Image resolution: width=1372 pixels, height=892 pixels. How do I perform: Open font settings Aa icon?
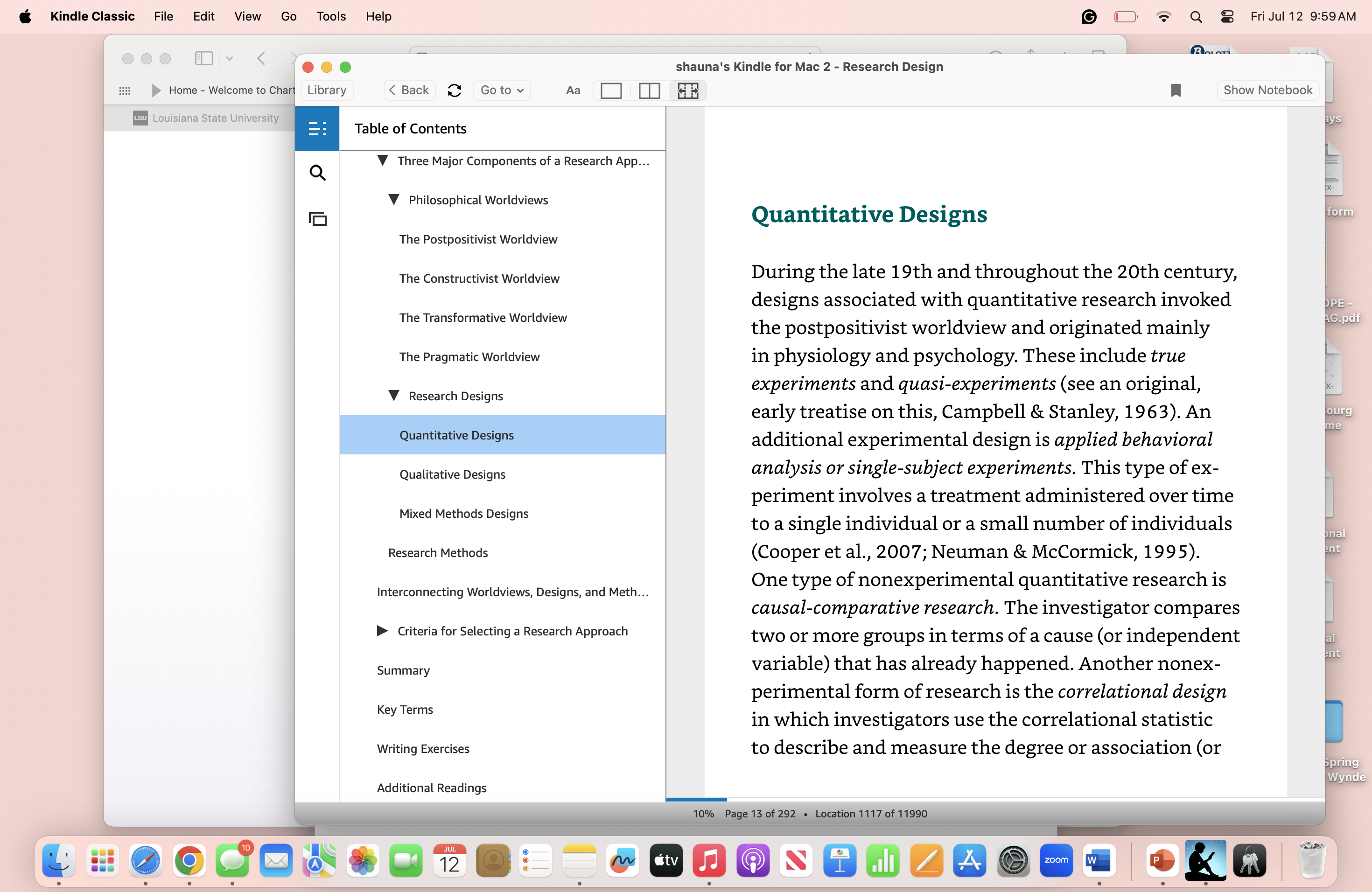[x=573, y=91]
